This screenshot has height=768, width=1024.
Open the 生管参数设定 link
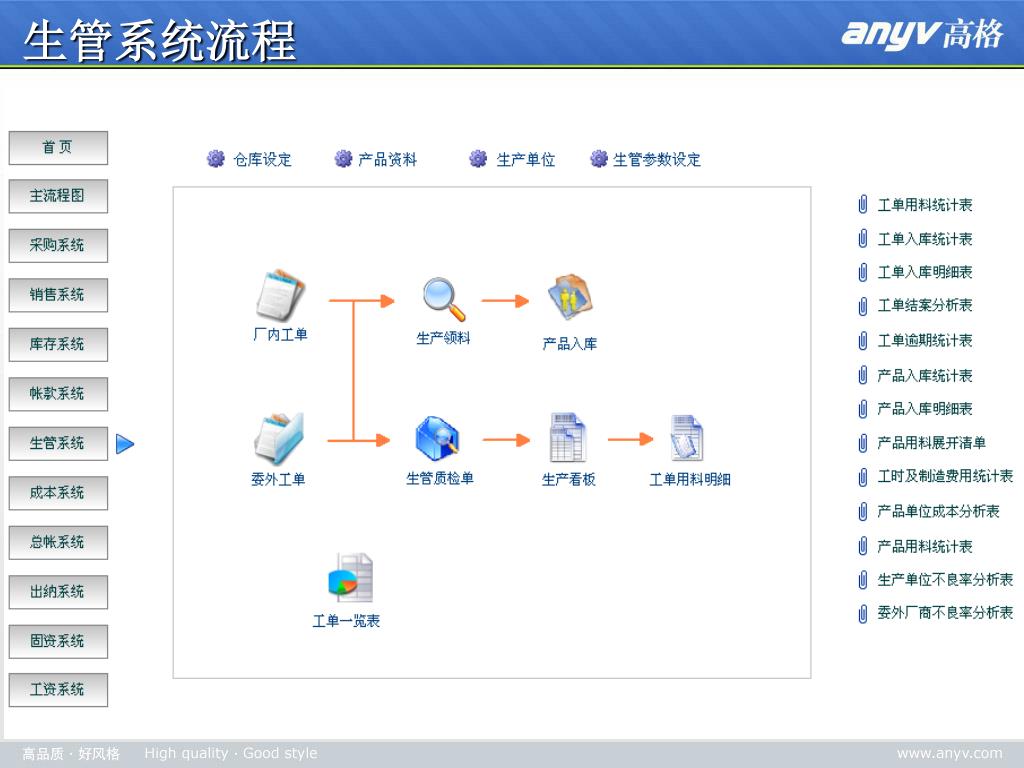pyautogui.click(x=657, y=159)
